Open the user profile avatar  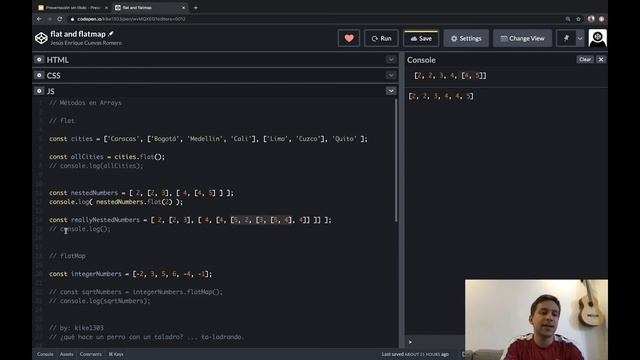(598, 38)
